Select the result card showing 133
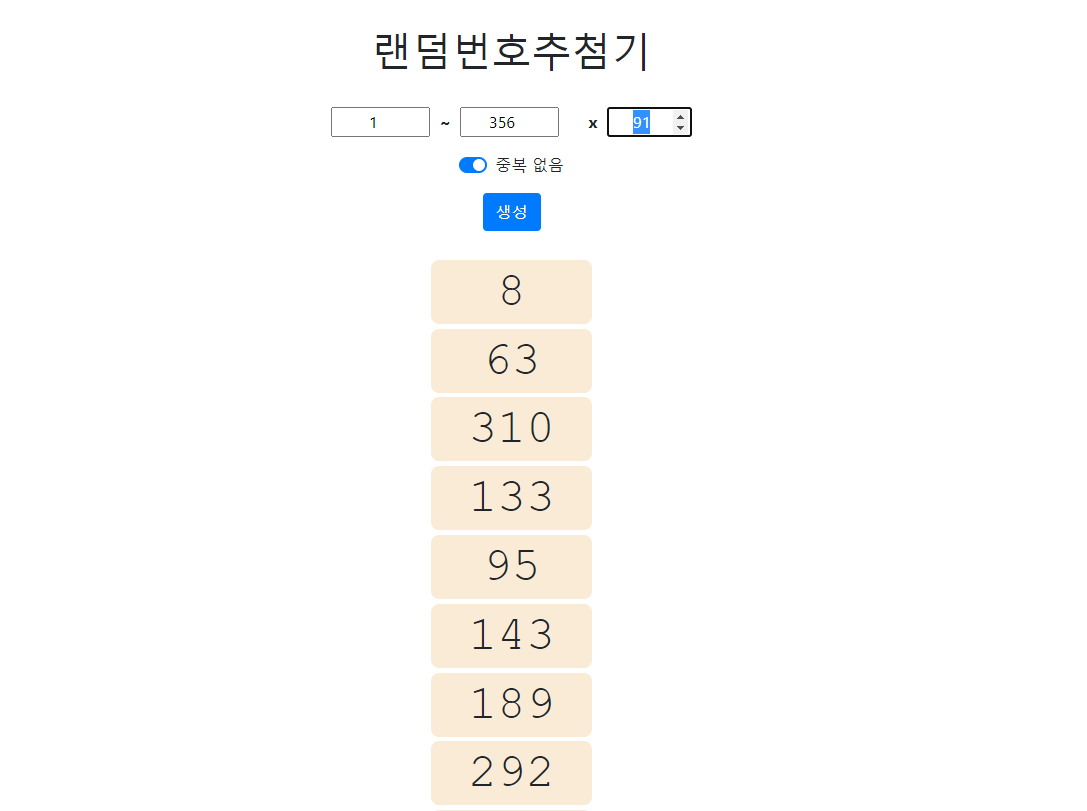1087x811 pixels. (511, 498)
